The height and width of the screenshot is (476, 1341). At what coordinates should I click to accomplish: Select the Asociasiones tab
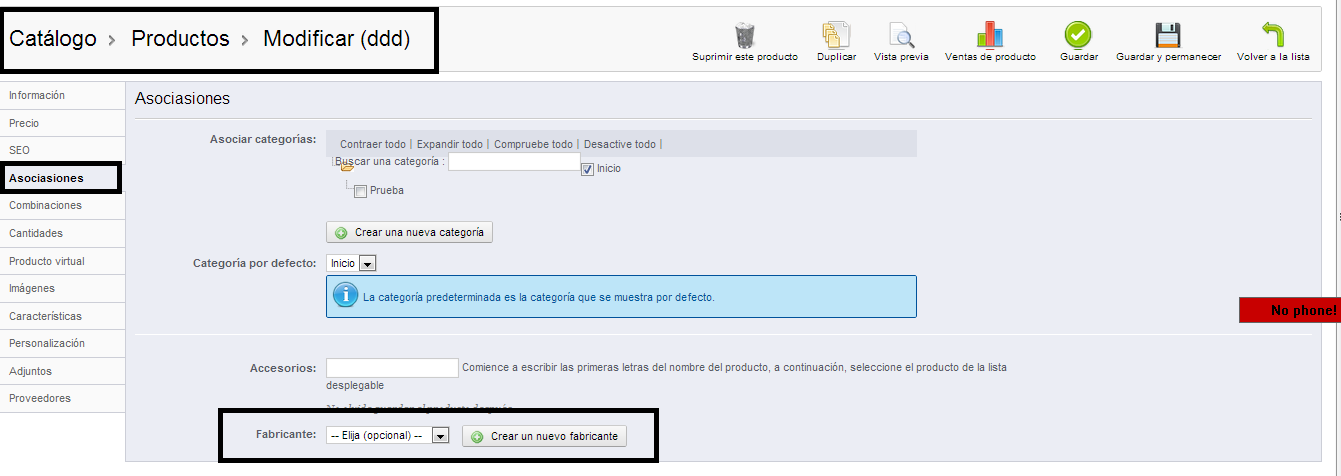(x=62, y=178)
